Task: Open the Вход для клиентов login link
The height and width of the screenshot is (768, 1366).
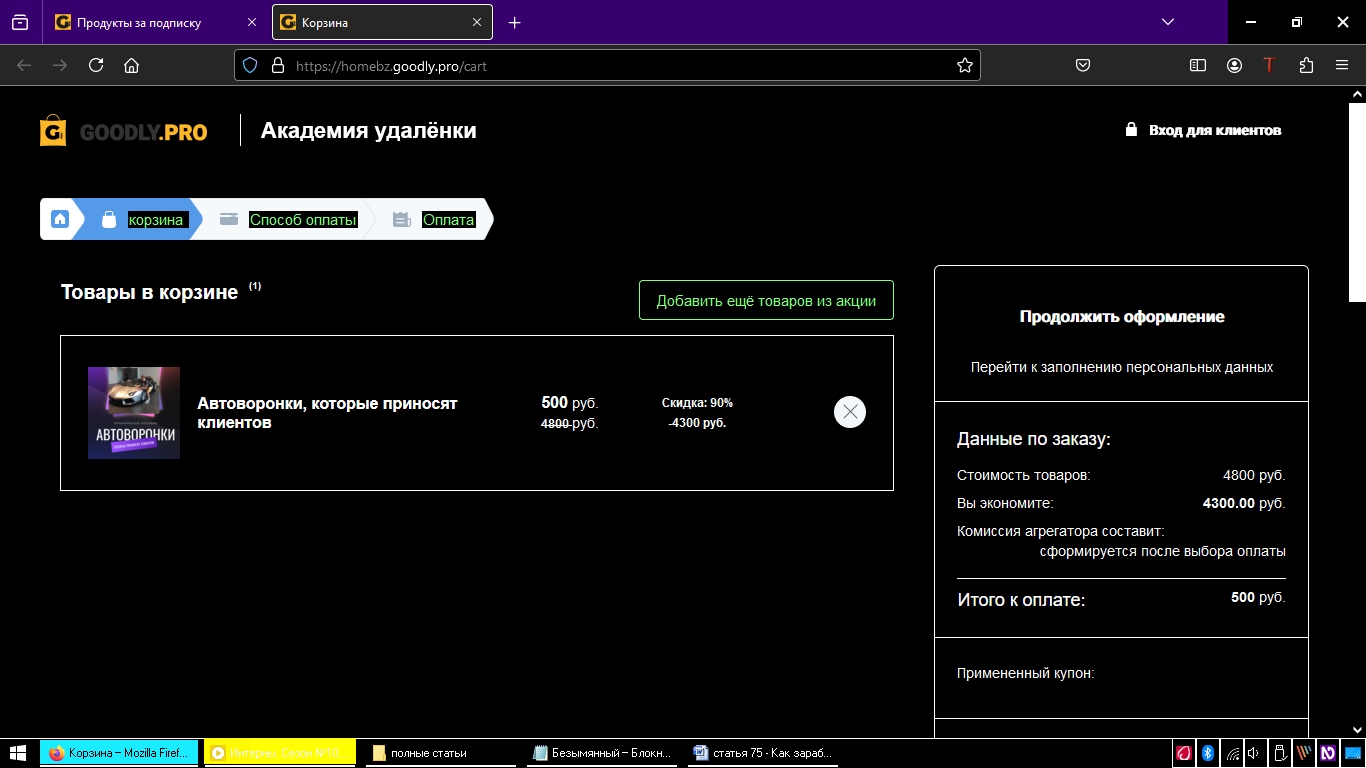Action: pos(1203,130)
